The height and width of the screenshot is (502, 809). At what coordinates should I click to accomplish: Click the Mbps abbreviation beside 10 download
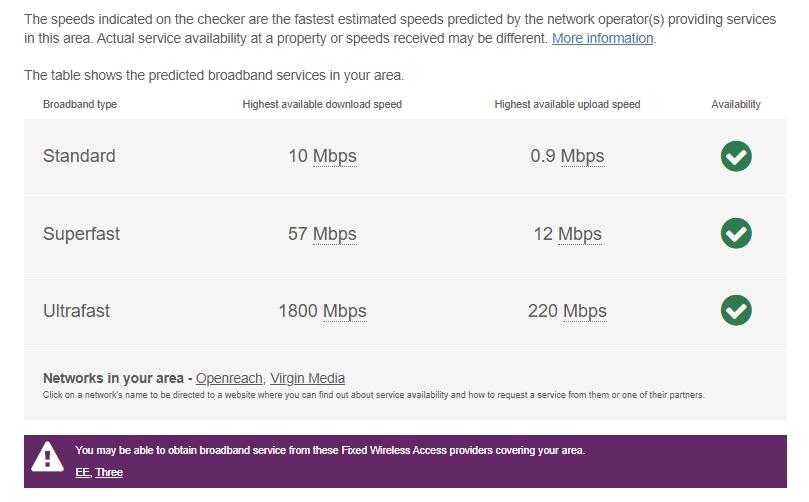pos(334,156)
